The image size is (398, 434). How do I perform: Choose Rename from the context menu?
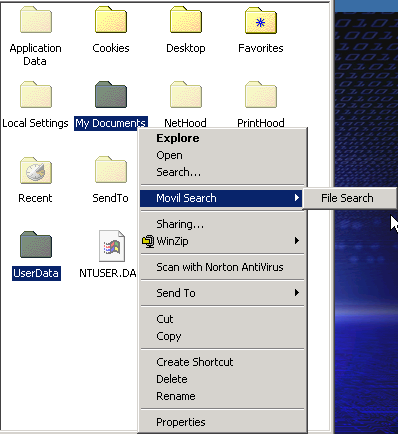pos(222,396)
